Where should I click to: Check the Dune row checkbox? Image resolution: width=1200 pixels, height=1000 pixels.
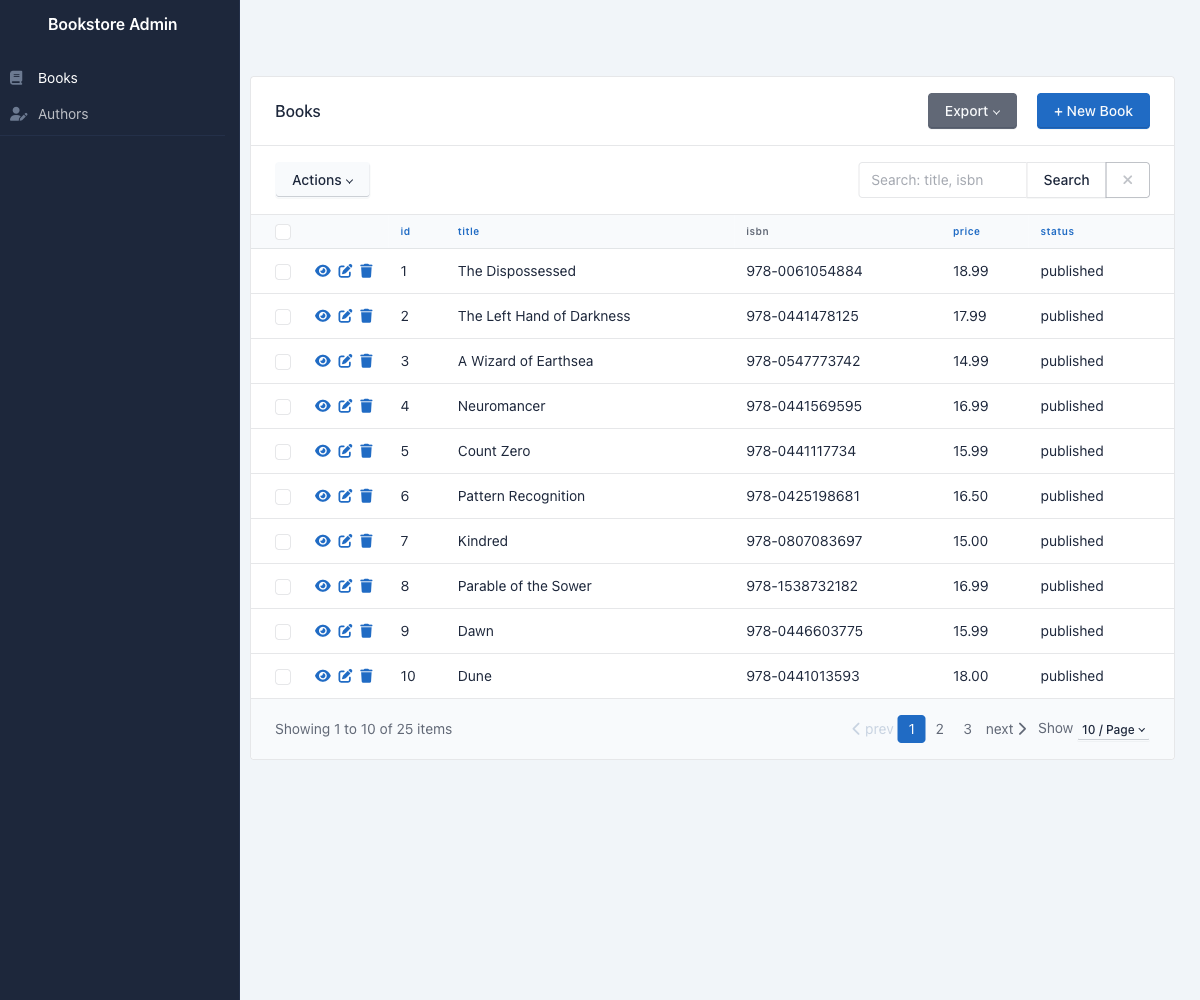[x=283, y=677]
